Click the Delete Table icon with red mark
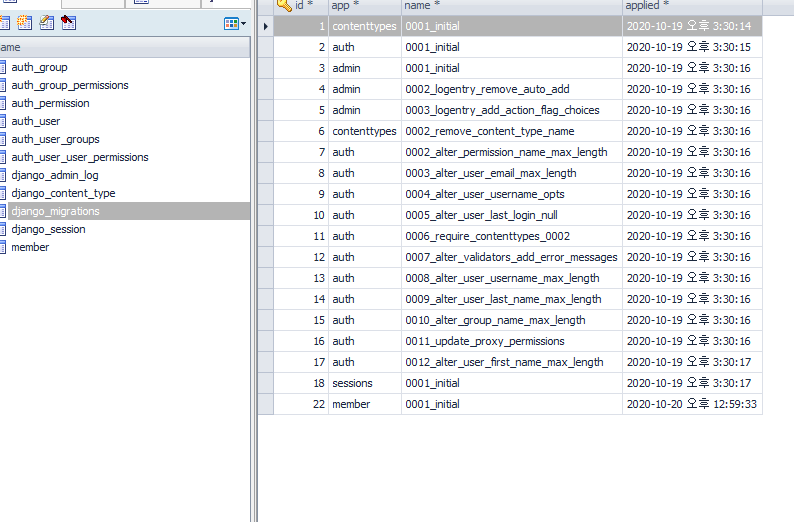 point(68,23)
